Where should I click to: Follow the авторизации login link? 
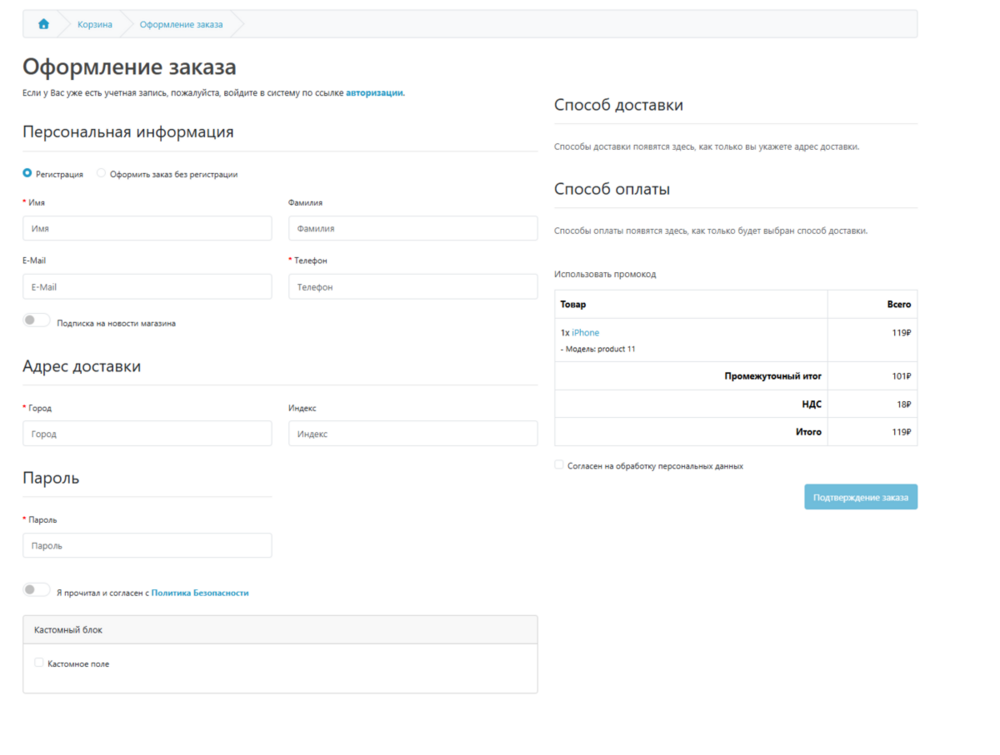pyautogui.click(x=374, y=92)
